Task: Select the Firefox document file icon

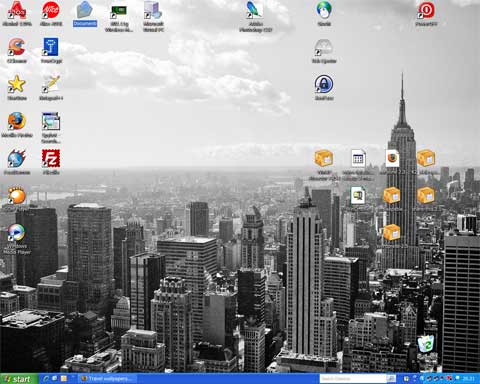Action: click(392, 158)
